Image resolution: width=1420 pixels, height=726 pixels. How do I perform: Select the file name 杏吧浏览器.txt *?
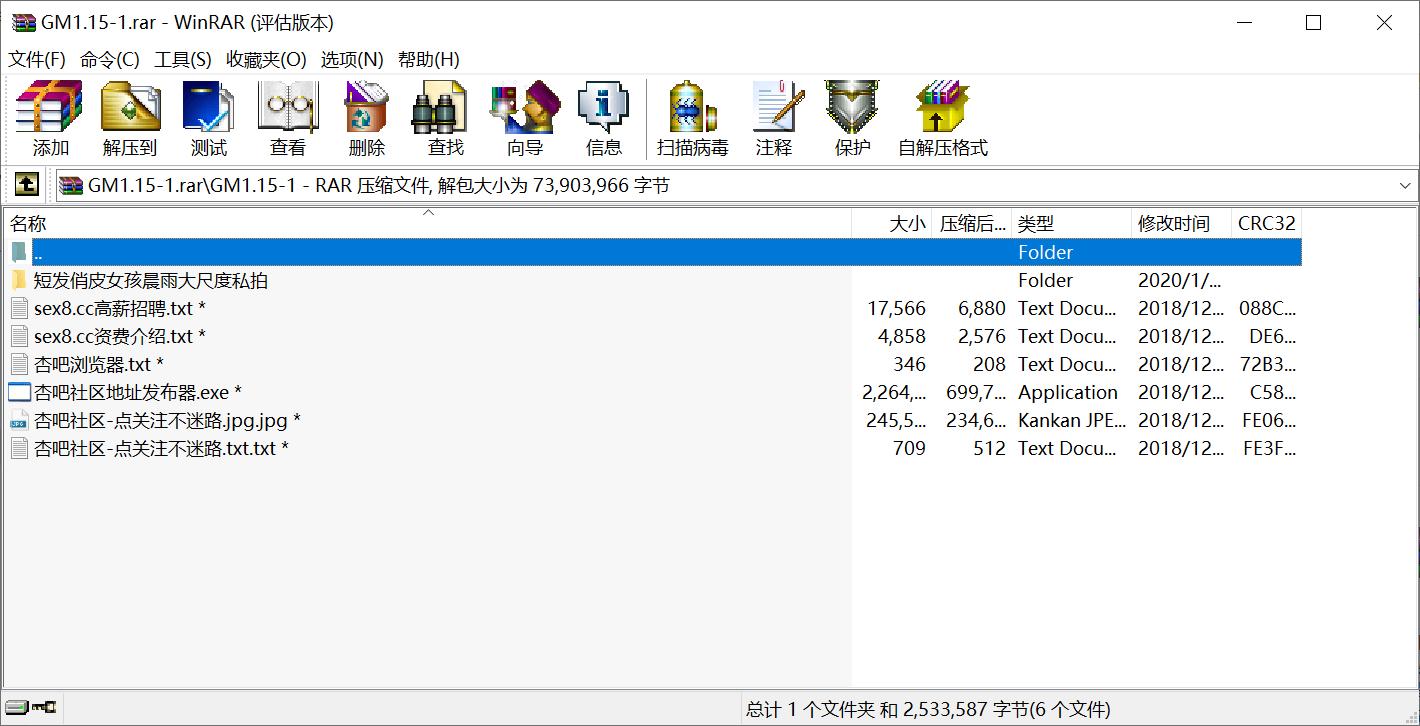(99, 364)
